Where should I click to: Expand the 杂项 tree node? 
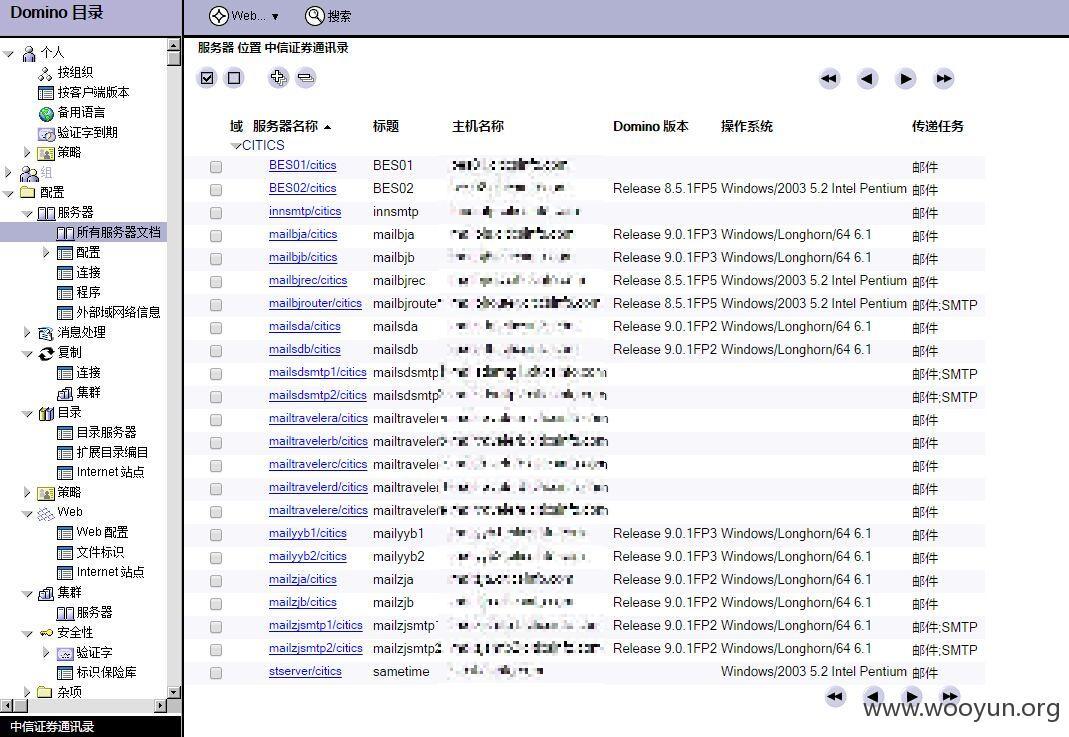pos(27,692)
